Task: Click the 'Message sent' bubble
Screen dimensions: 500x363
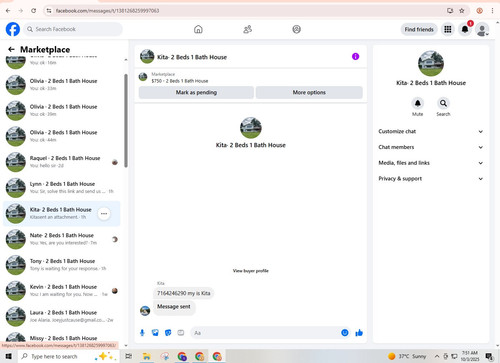Action: coord(174,307)
